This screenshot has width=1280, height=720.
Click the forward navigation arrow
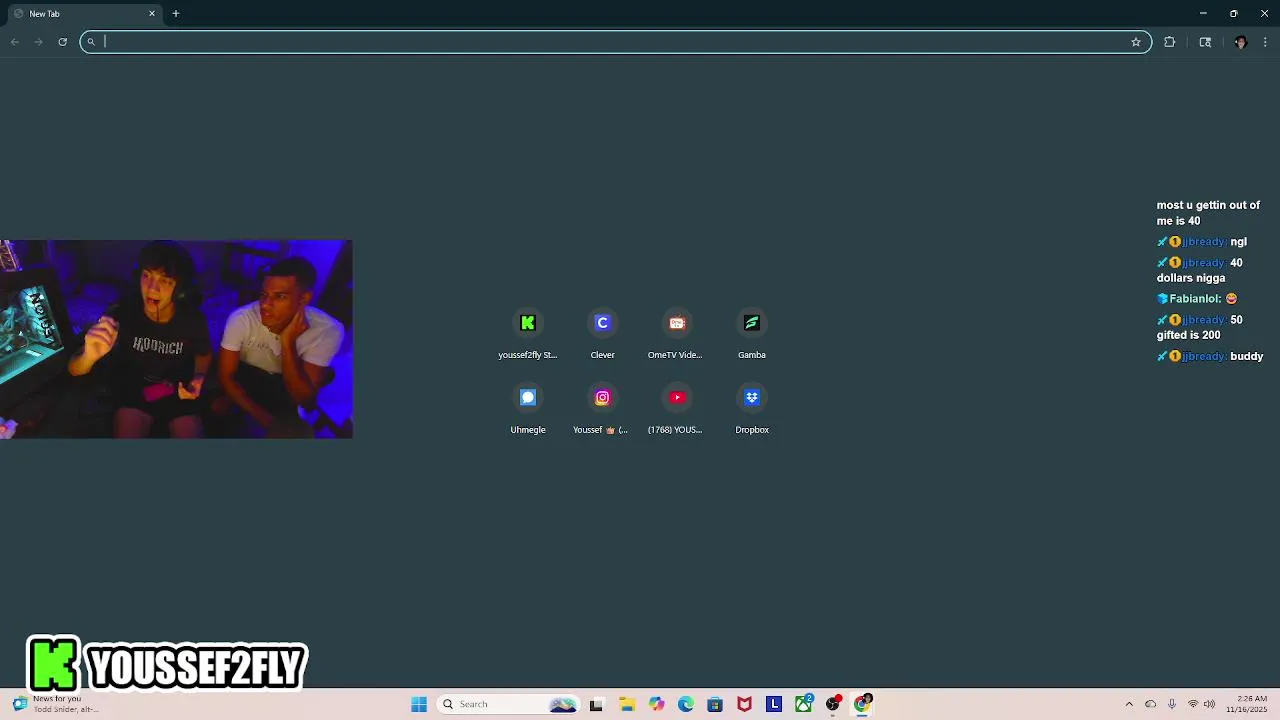tap(38, 42)
